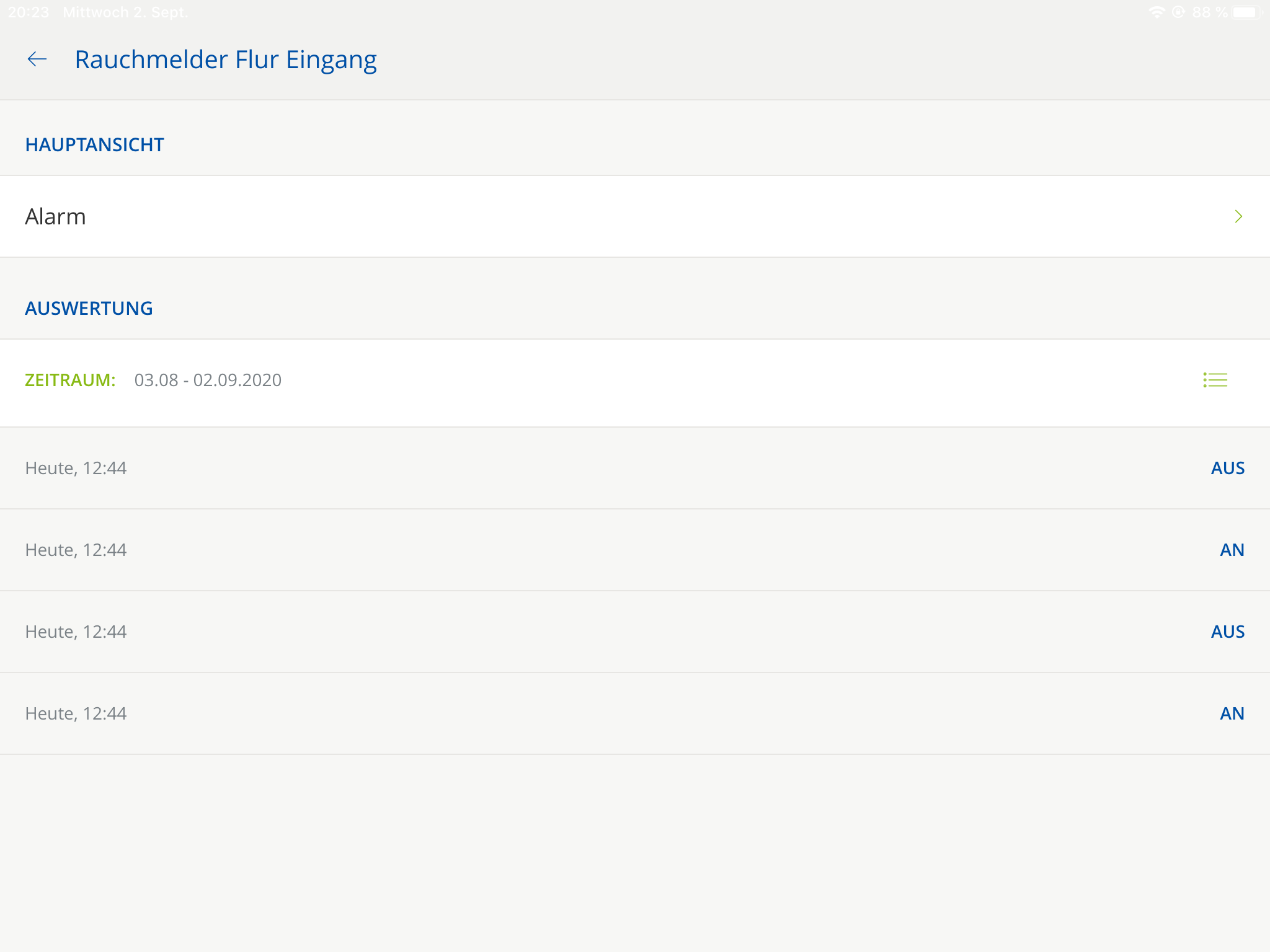The image size is (1270, 952).
Task: Expand the Alarm row chevron
Action: pyautogui.click(x=1238, y=216)
